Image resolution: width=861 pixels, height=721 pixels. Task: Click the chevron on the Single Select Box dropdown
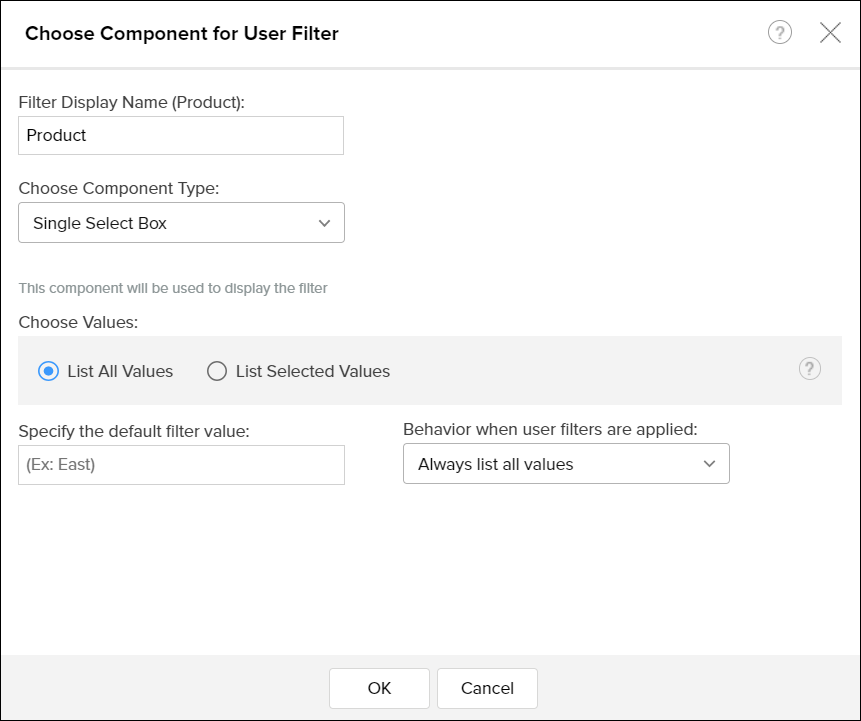(x=324, y=222)
